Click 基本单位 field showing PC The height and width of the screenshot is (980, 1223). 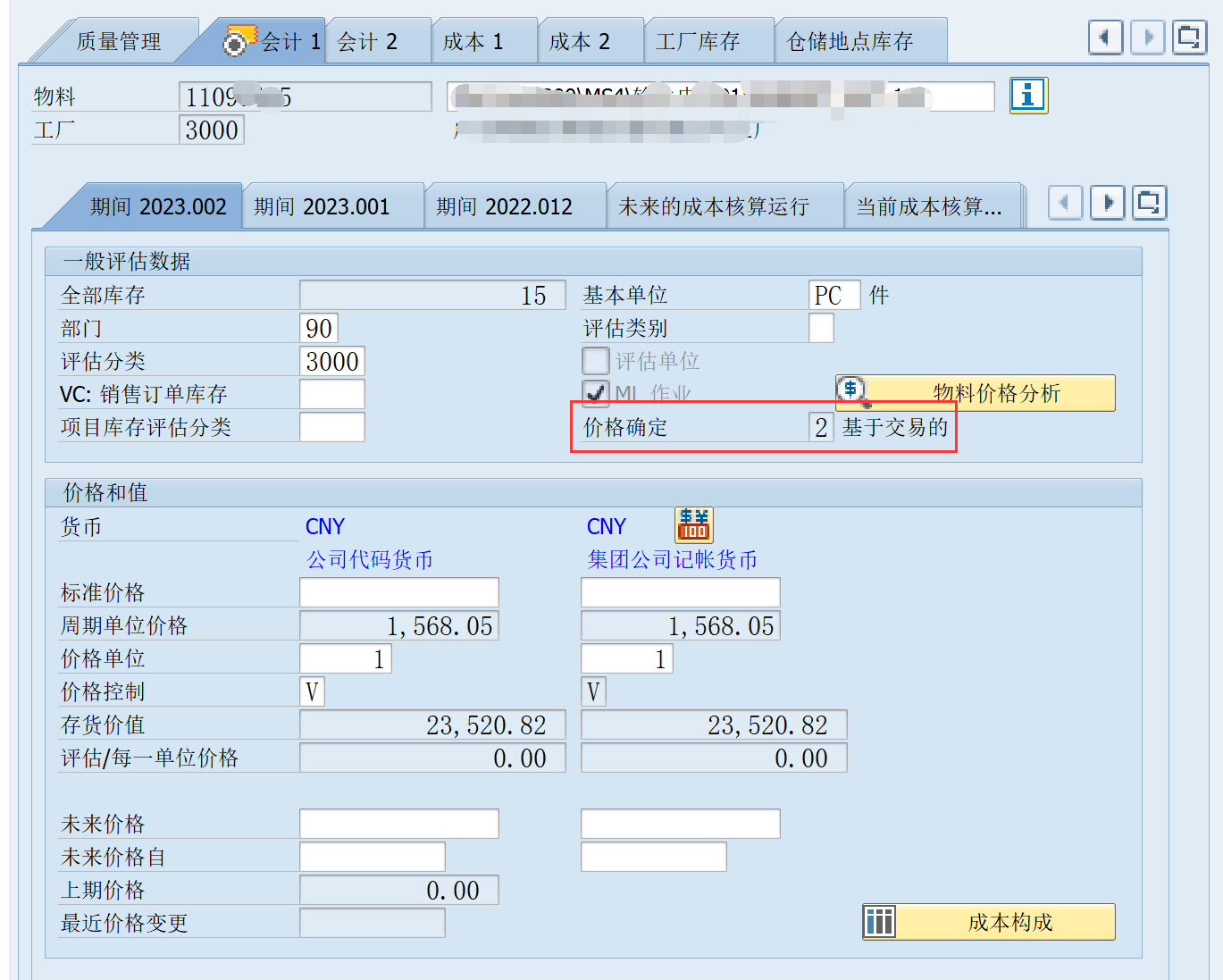coord(834,295)
